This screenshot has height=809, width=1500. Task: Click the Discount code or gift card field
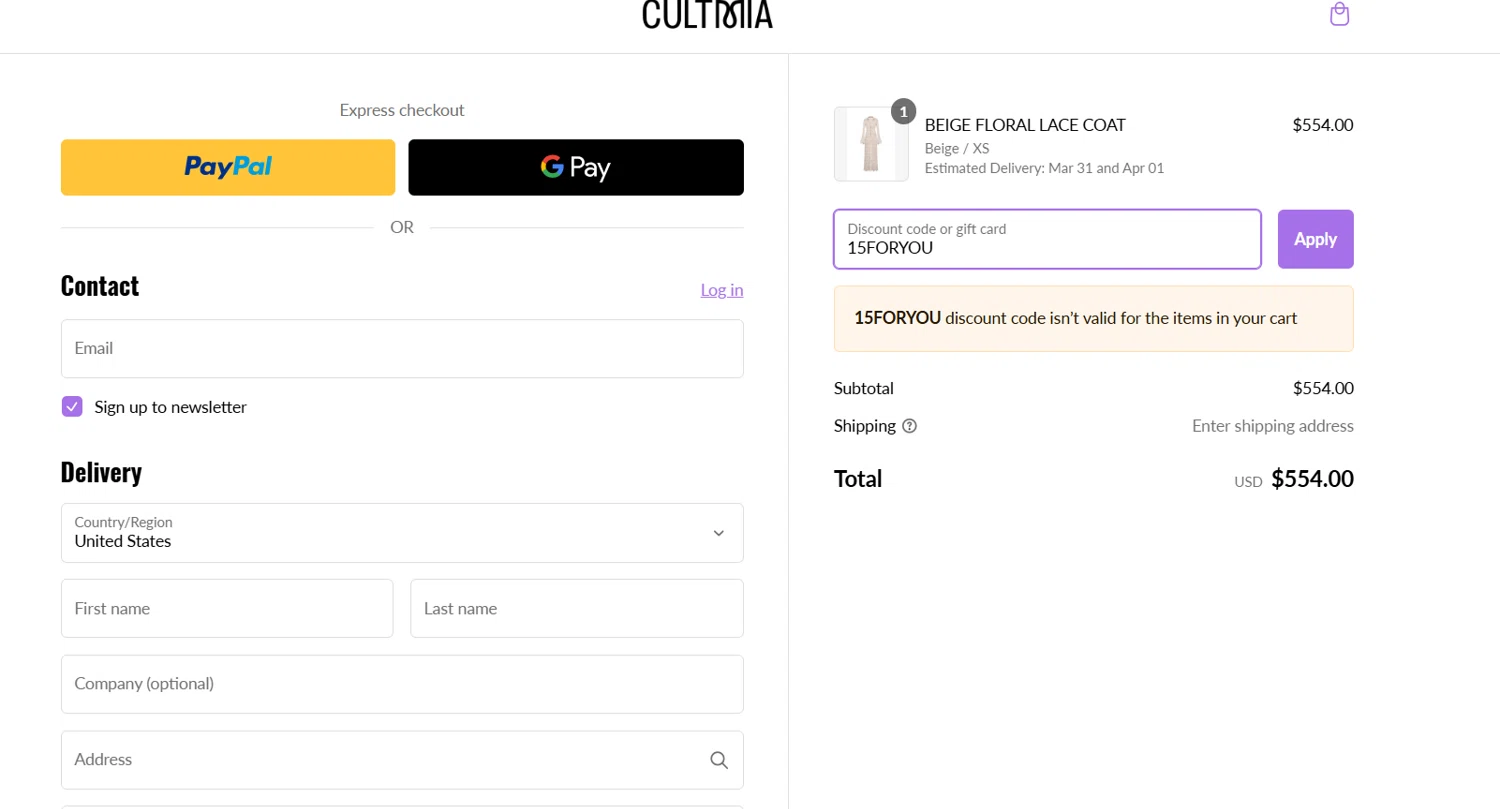(x=1047, y=239)
